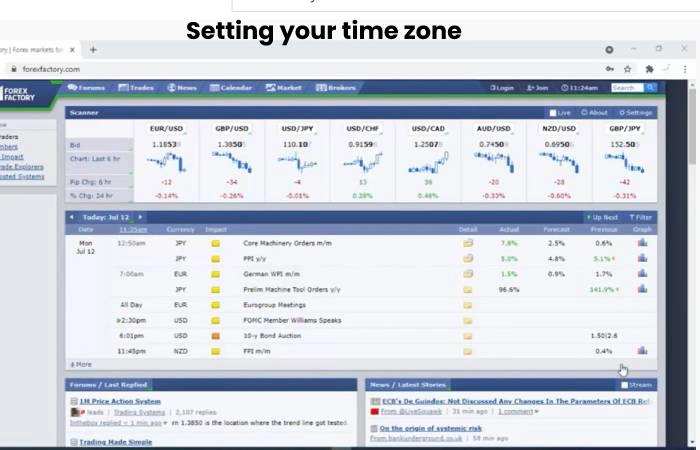Click impact icon for 10-y Bond Auction
The height and width of the screenshot is (450, 700).
216,336
